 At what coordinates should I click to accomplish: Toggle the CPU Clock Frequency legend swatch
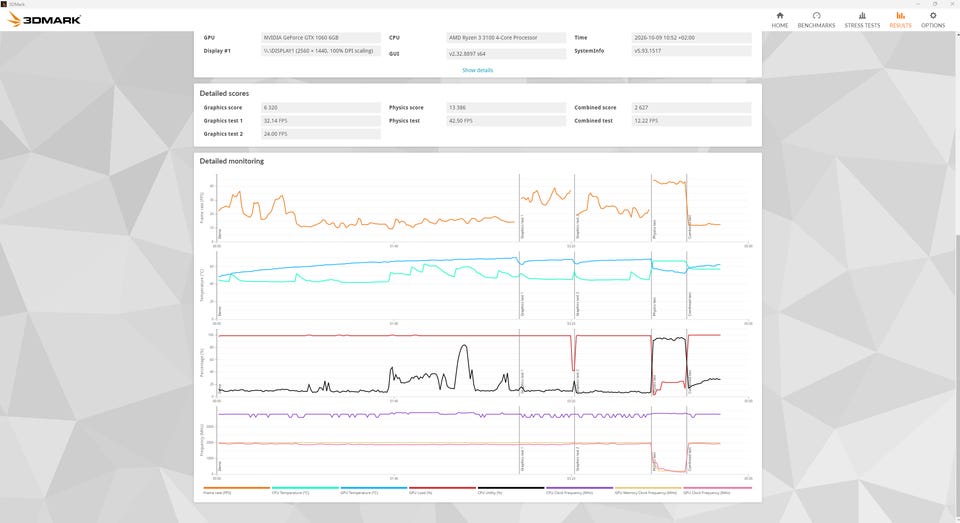pyautogui.click(x=579, y=490)
